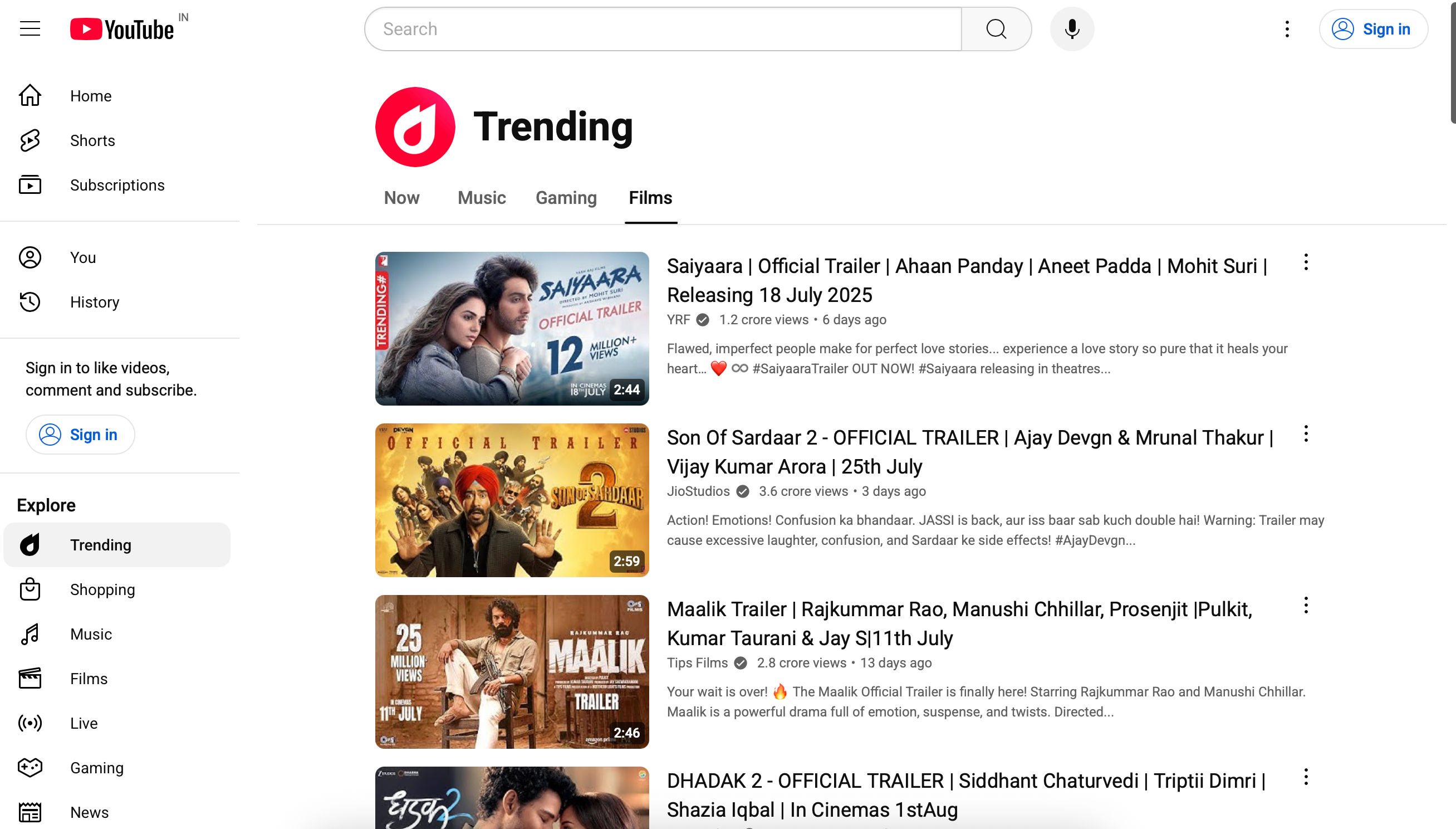Image resolution: width=1456 pixels, height=829 pixels.
Task: Open Shorts from sidebar icon
Action: 30,140
